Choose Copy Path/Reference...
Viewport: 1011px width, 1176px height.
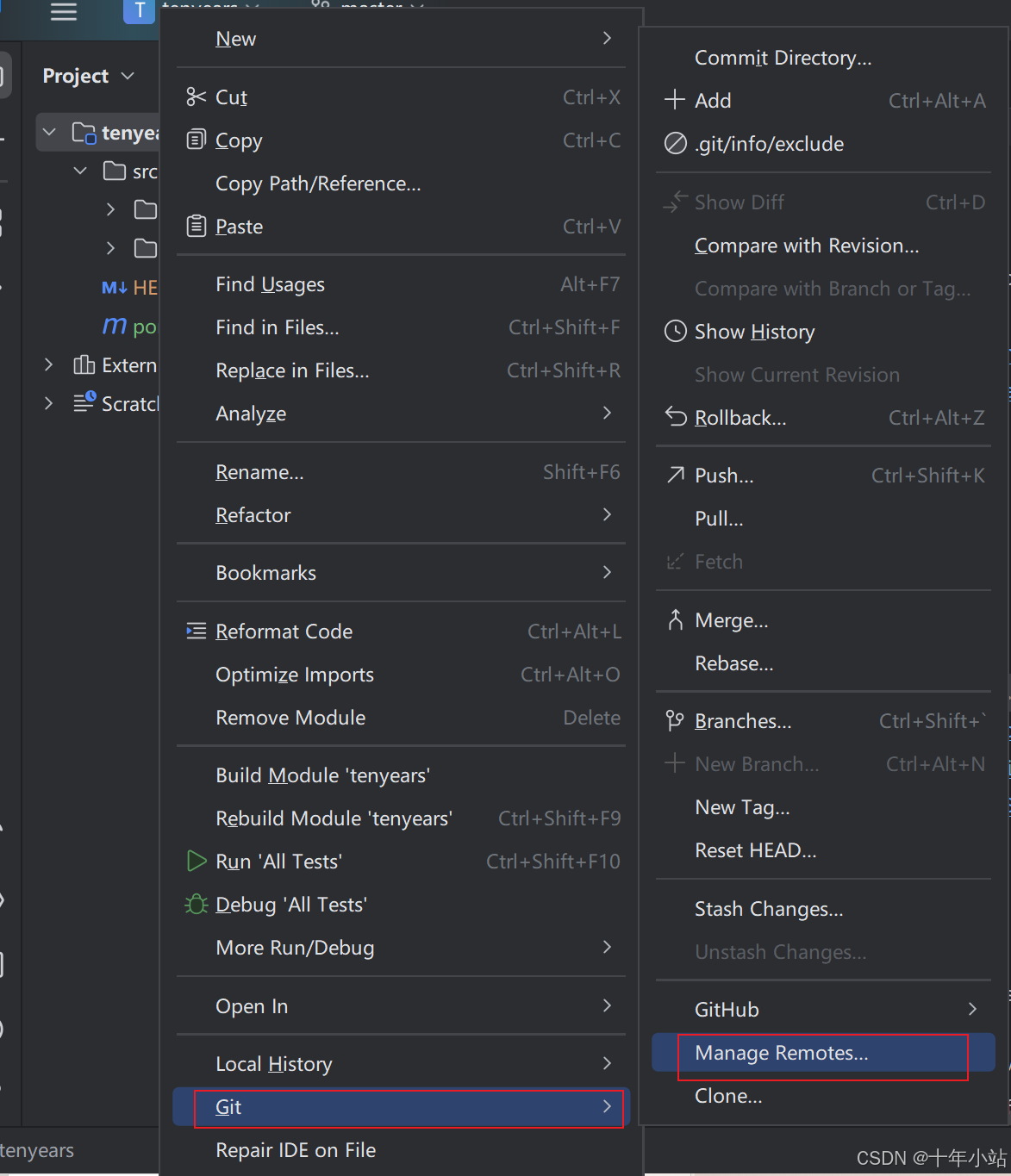click(x=402, y=184)
